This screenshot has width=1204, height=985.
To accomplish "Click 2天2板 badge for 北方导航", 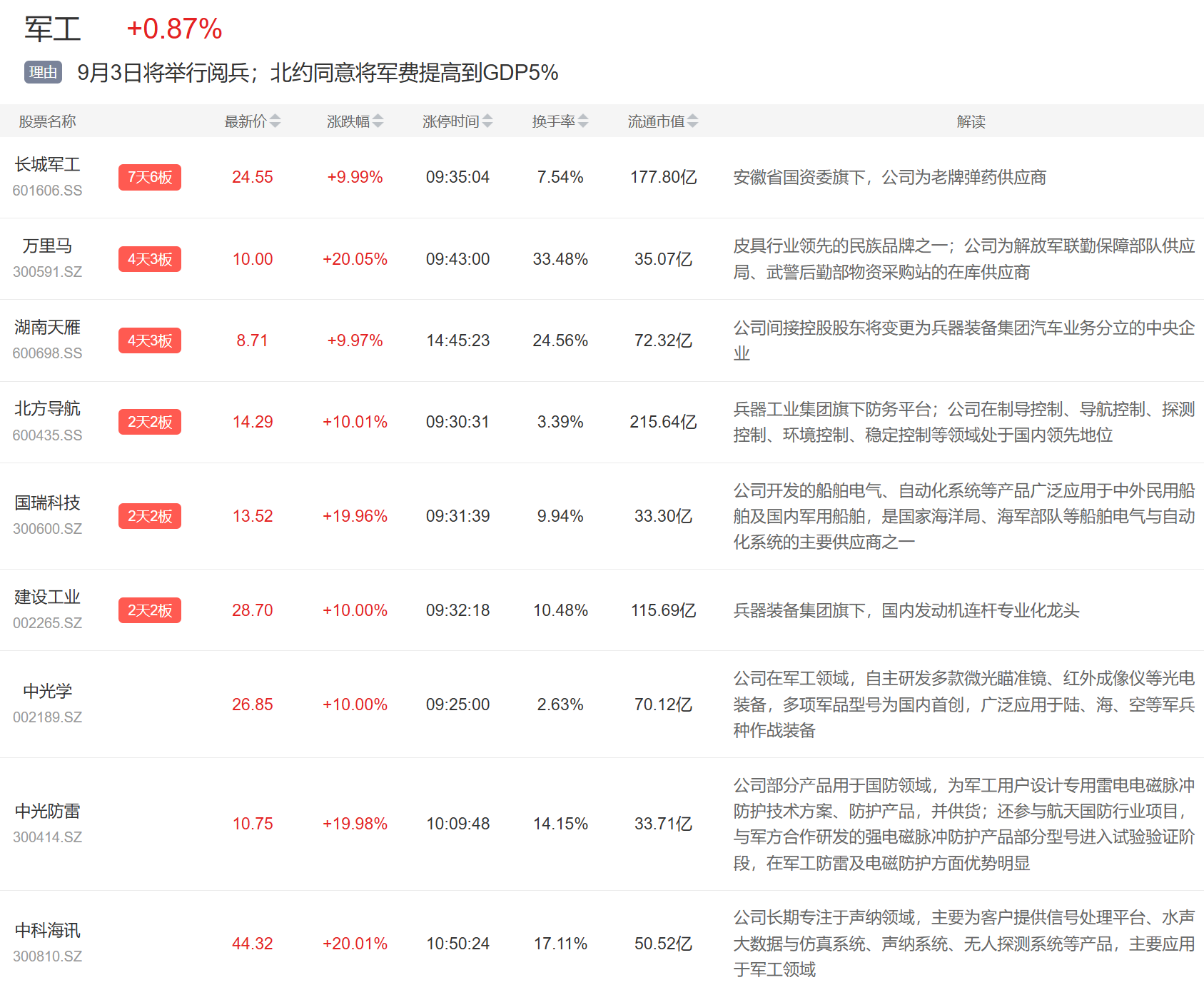I will [x=150, y=422].
